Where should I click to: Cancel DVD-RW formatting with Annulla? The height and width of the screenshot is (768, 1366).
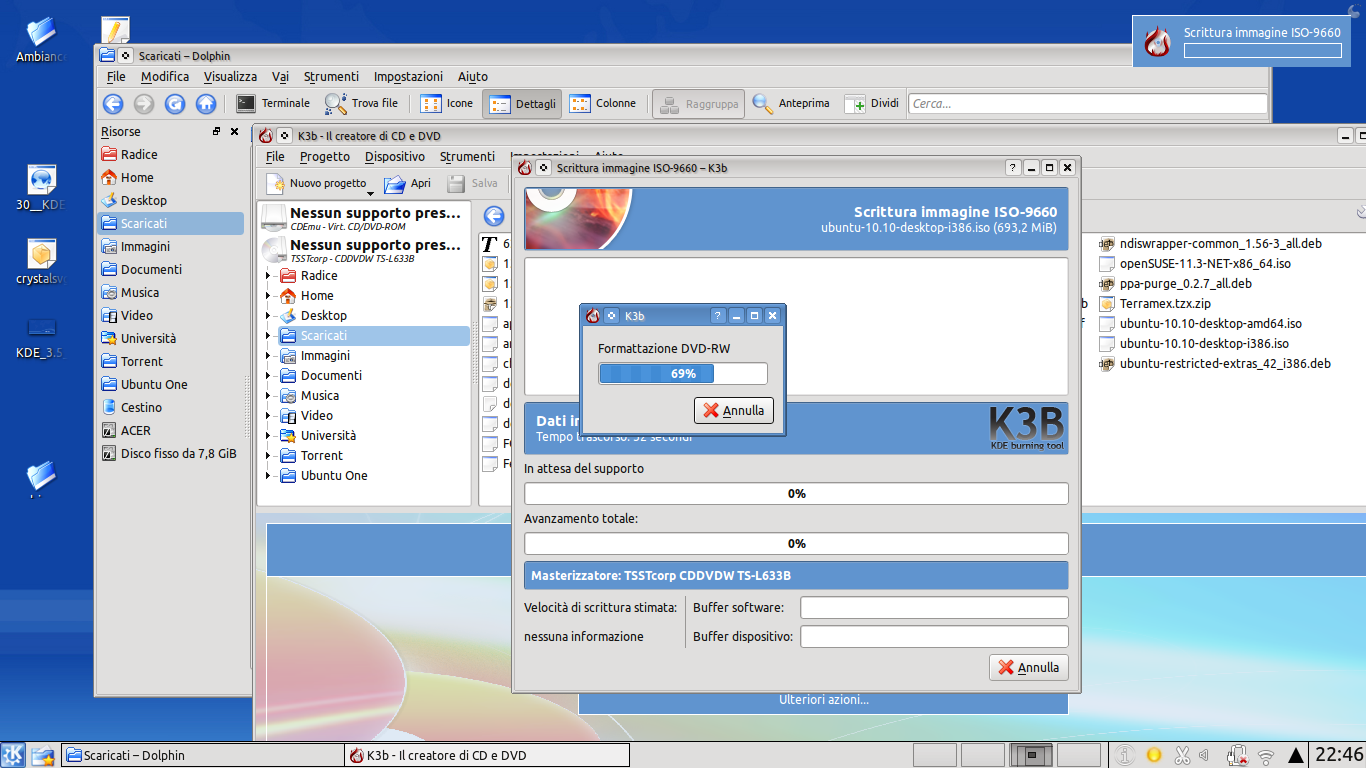tap(734, 410)
